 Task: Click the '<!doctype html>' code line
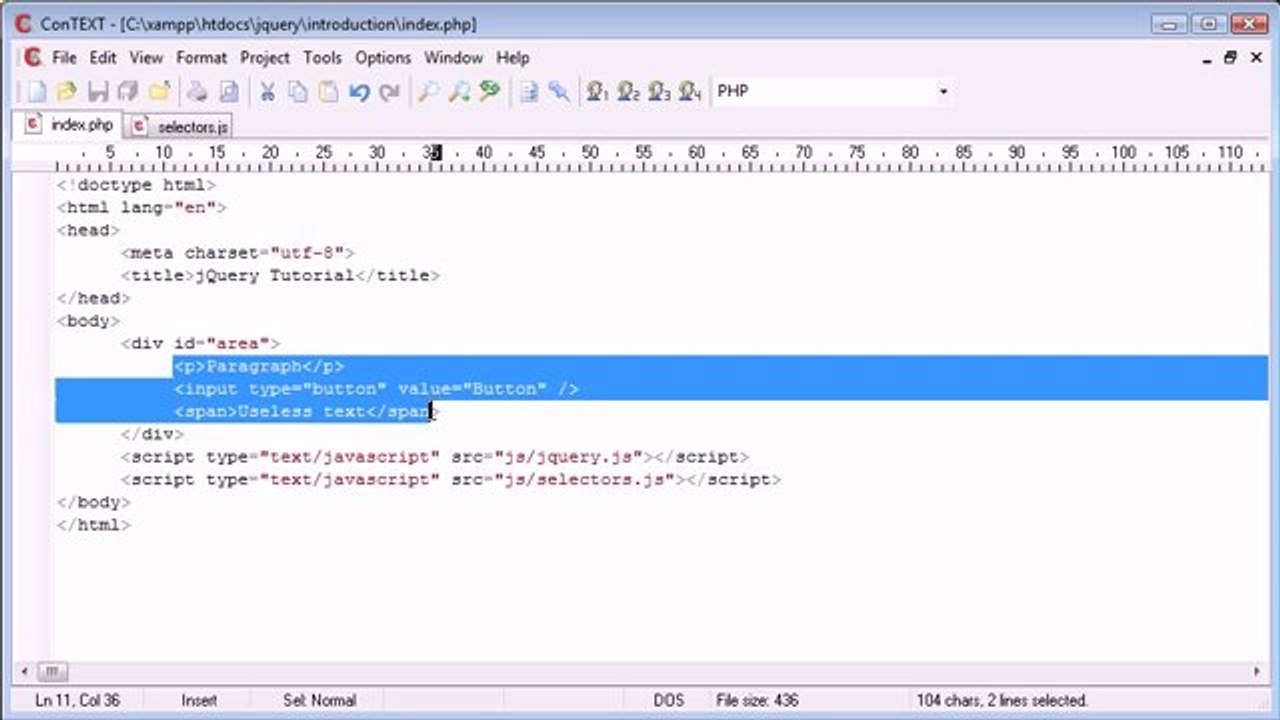pos(136,185)
